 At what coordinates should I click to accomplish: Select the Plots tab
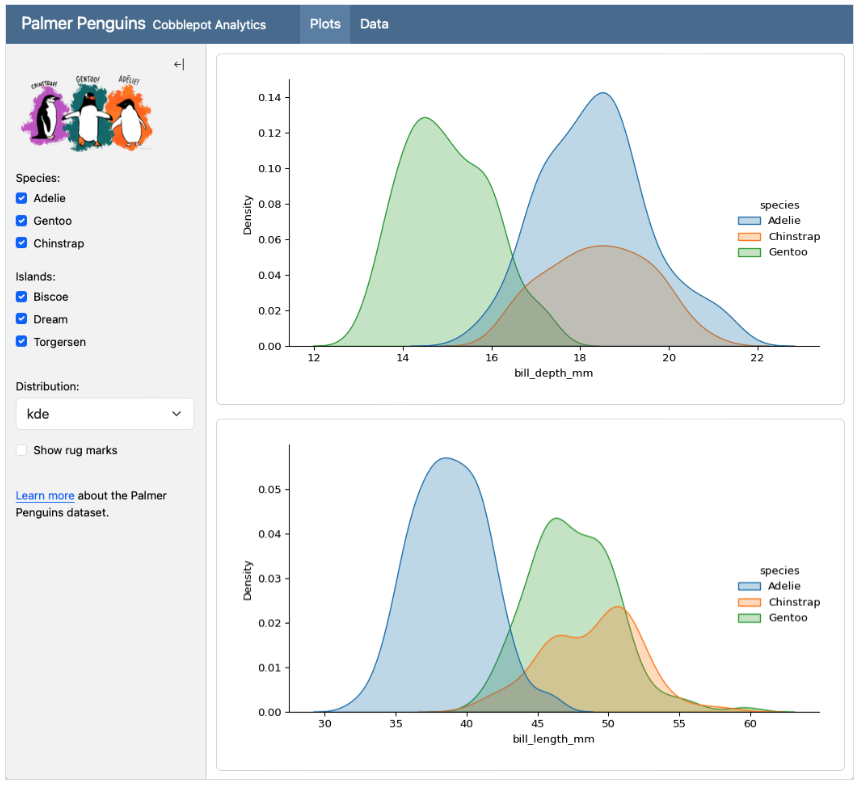[x=325, y=24]
